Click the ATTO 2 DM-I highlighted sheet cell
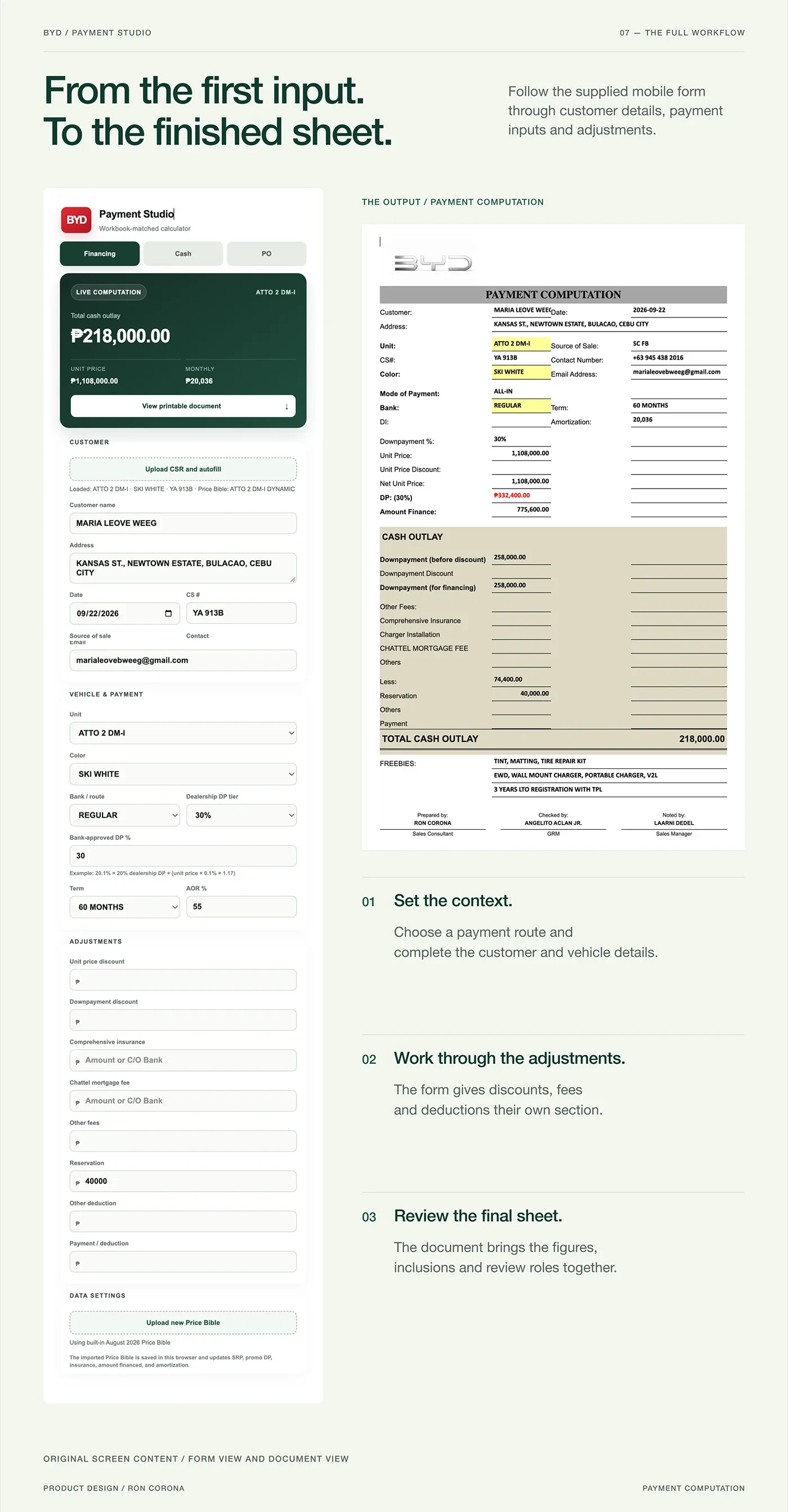 [x=521, y=343]
